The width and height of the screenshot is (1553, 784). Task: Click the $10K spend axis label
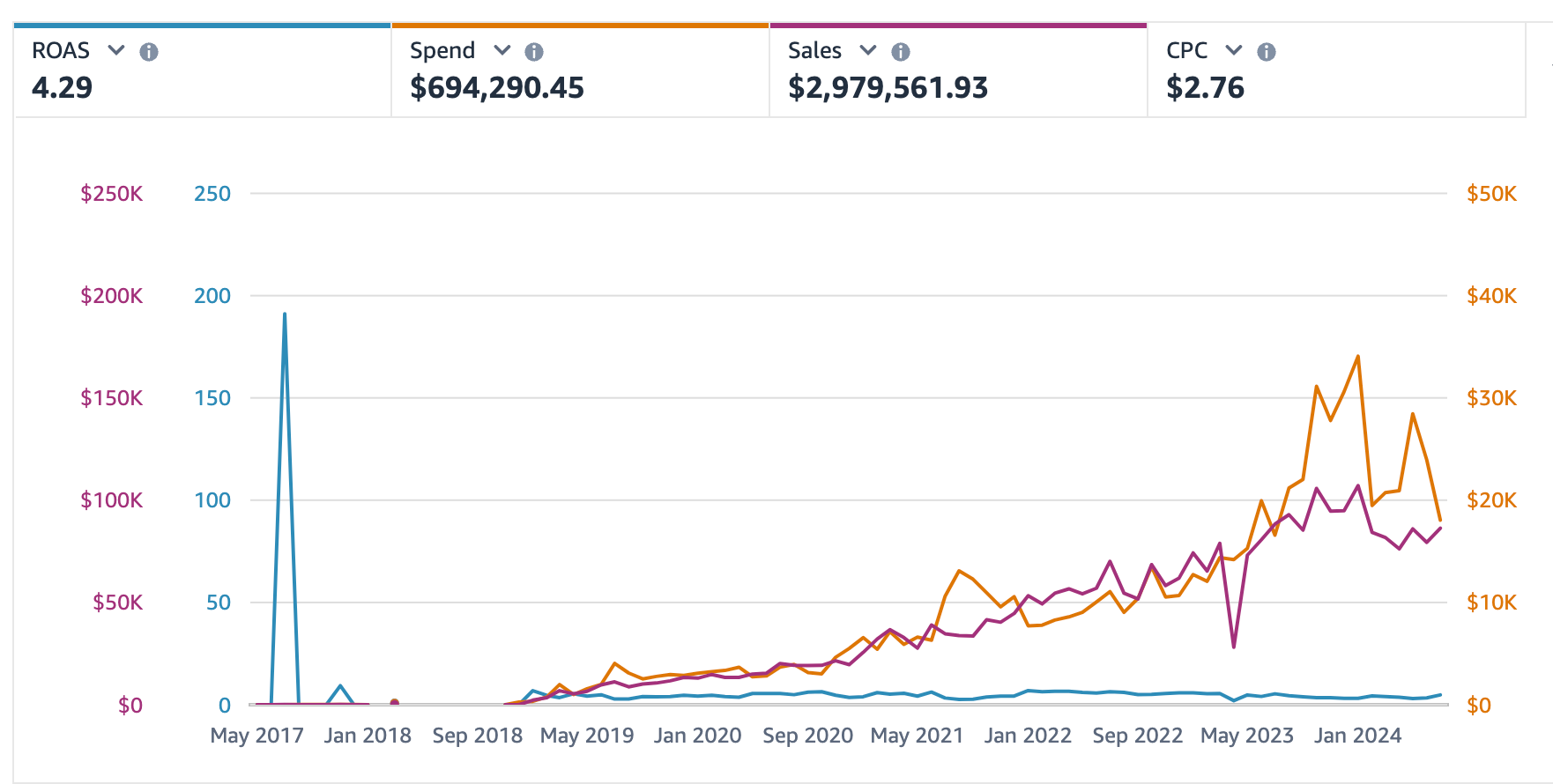point(1492,603)
